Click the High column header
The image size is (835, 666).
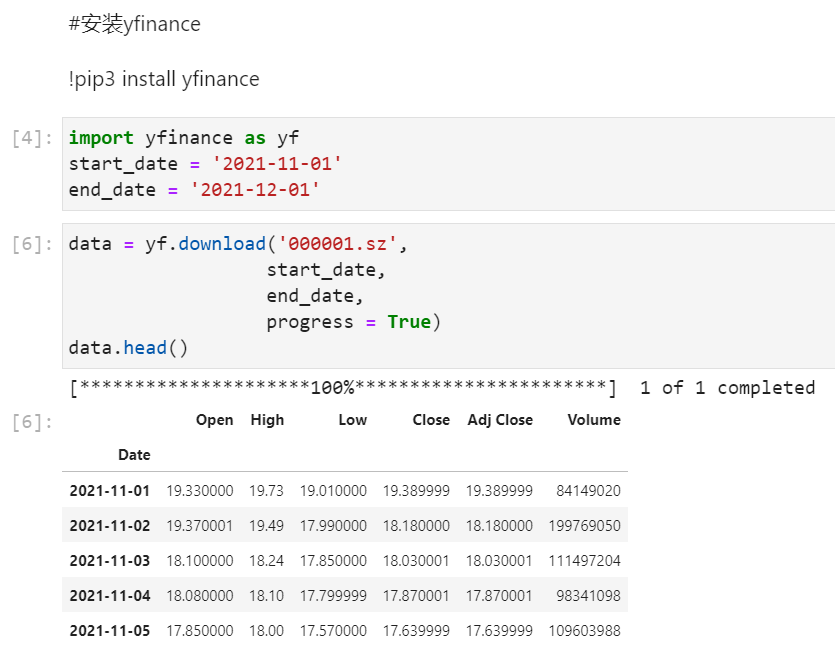267,420
